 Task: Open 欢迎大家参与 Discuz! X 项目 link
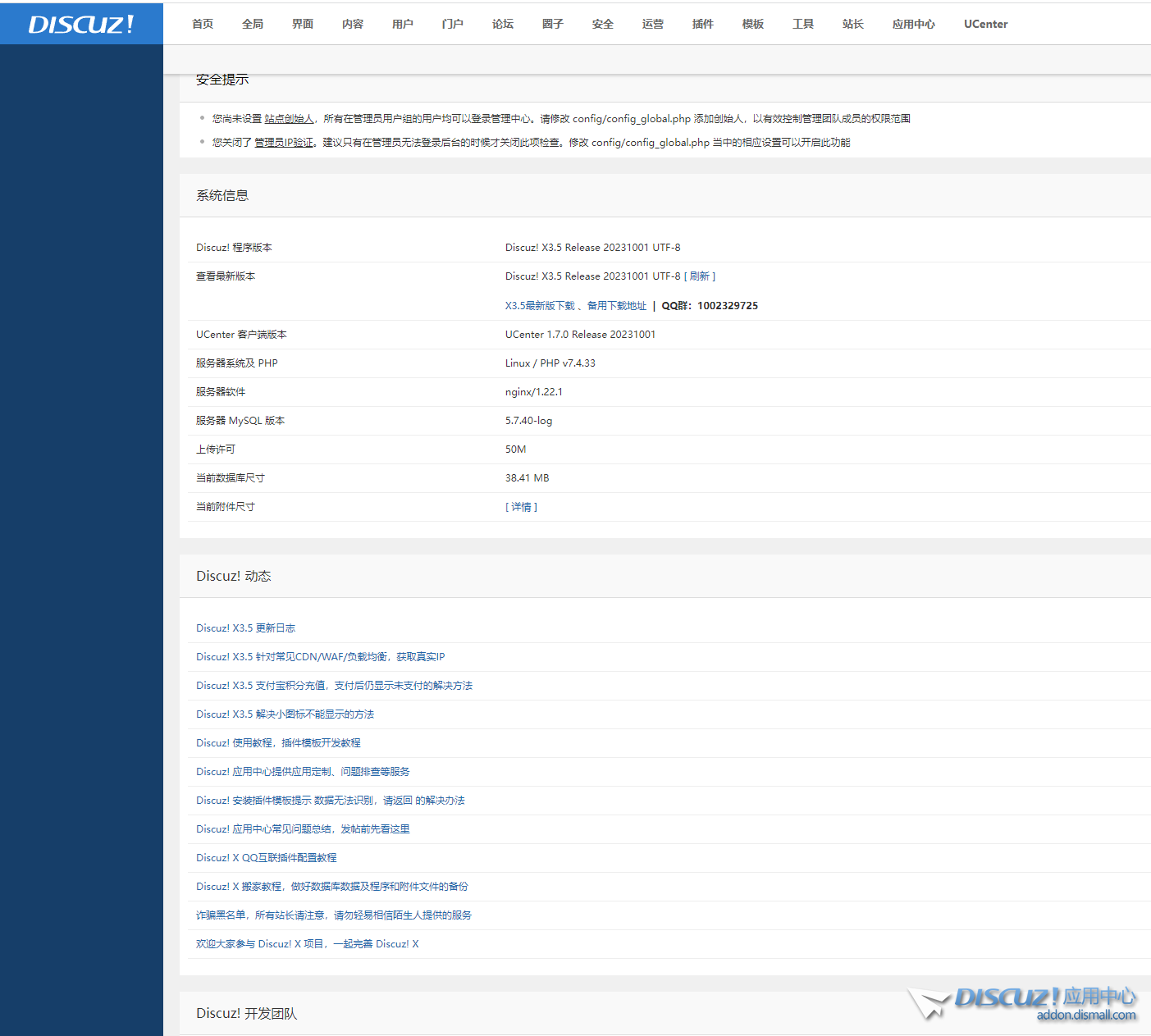[x=307, y=944]
